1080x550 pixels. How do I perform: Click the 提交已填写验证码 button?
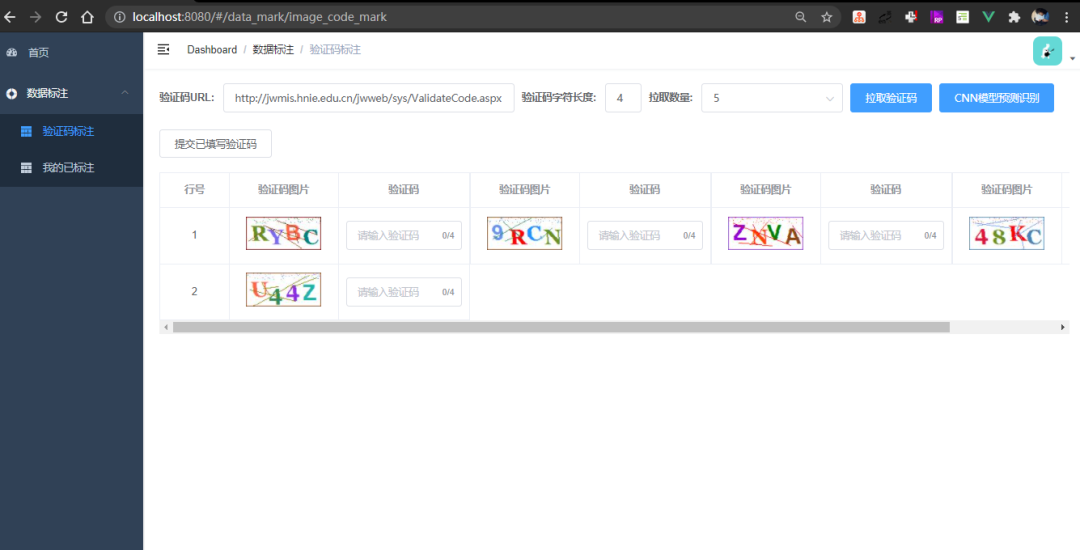point(216,144)
